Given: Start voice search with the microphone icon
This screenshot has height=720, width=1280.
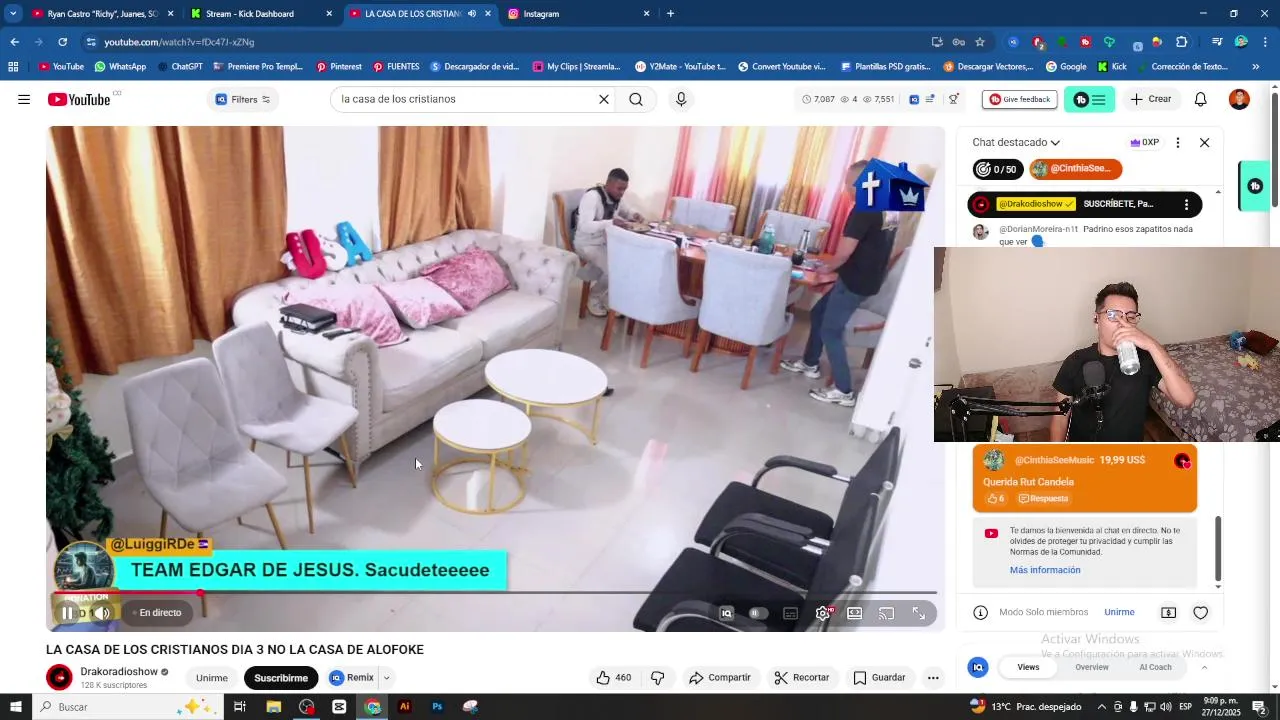Looking at the screenshot, I should pyautogui.click(x=681, y=99).
